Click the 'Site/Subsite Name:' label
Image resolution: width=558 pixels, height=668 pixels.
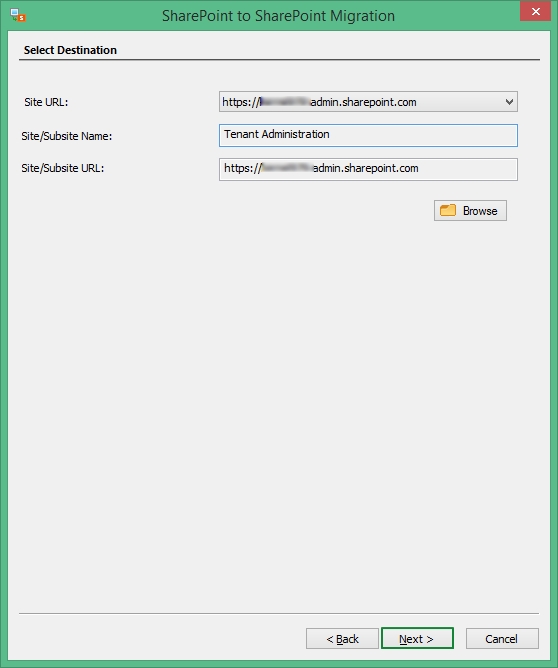67,136
